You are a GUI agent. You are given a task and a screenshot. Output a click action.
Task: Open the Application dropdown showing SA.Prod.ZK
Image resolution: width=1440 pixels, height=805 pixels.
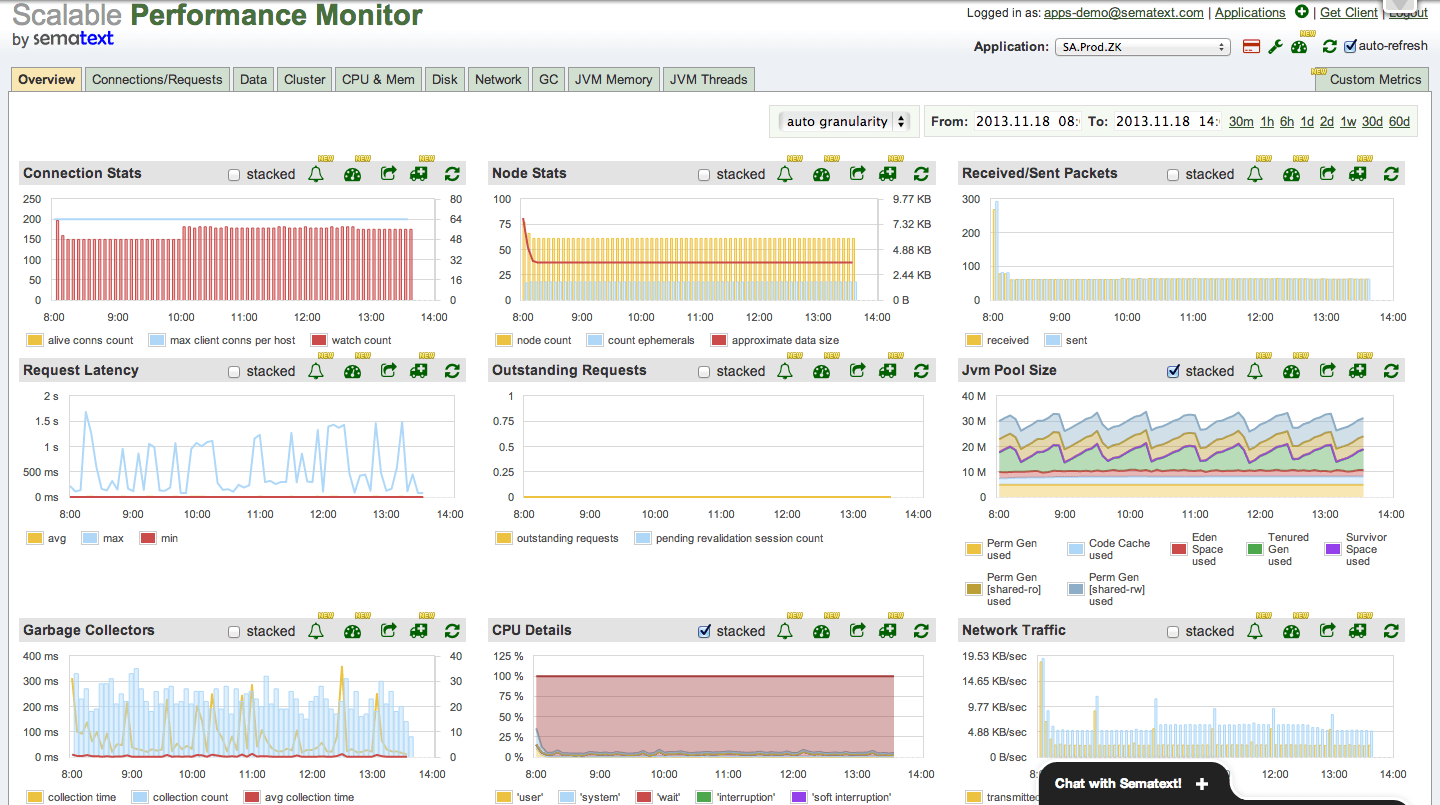coord(1143,47)
